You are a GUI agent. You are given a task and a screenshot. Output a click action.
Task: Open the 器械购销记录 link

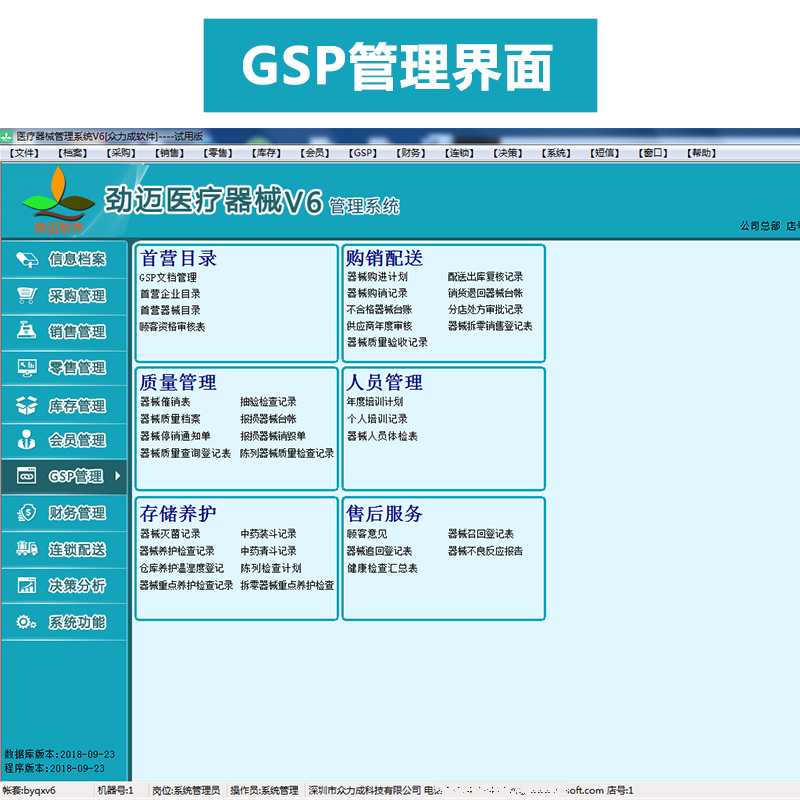pyautogui.click(x=377, y=293)
